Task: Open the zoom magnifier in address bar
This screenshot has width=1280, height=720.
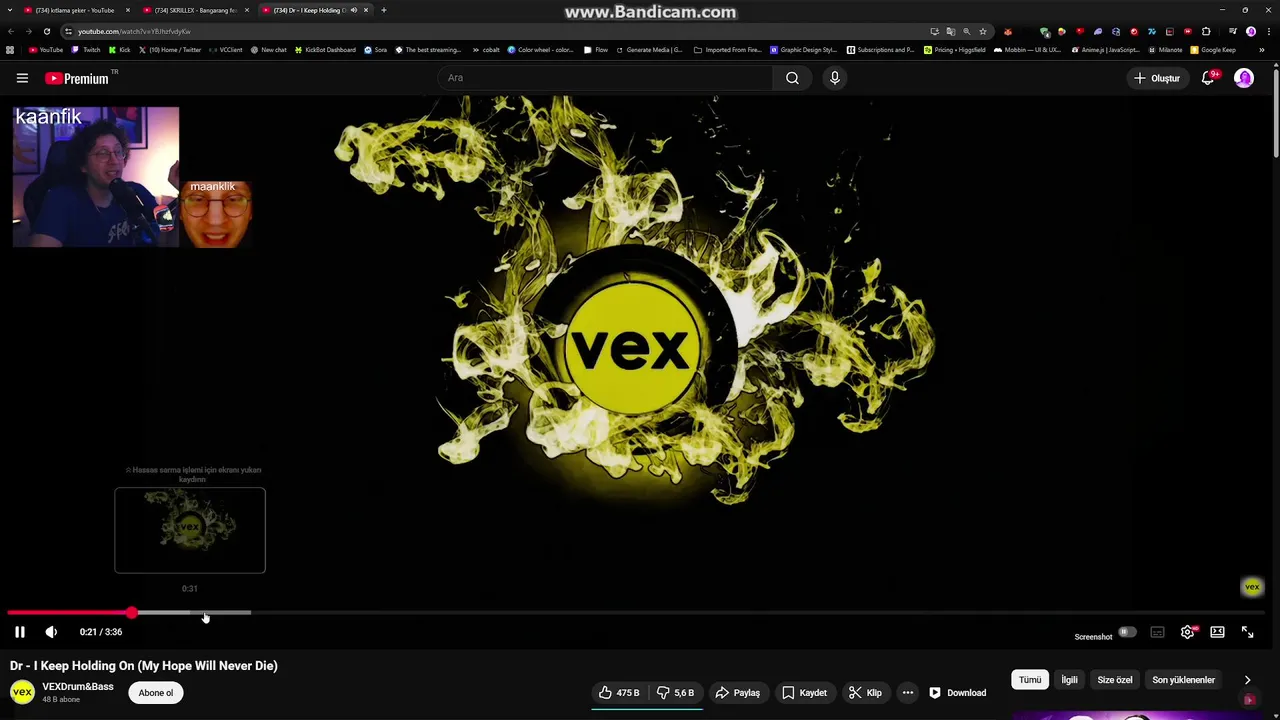Action: 966,31
